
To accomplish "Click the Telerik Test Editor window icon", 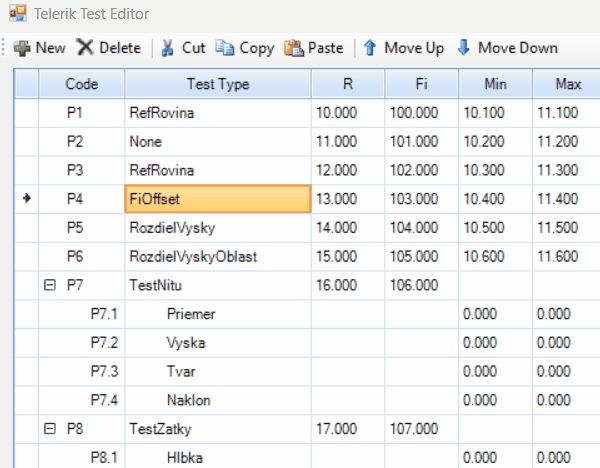I will 14,13.
